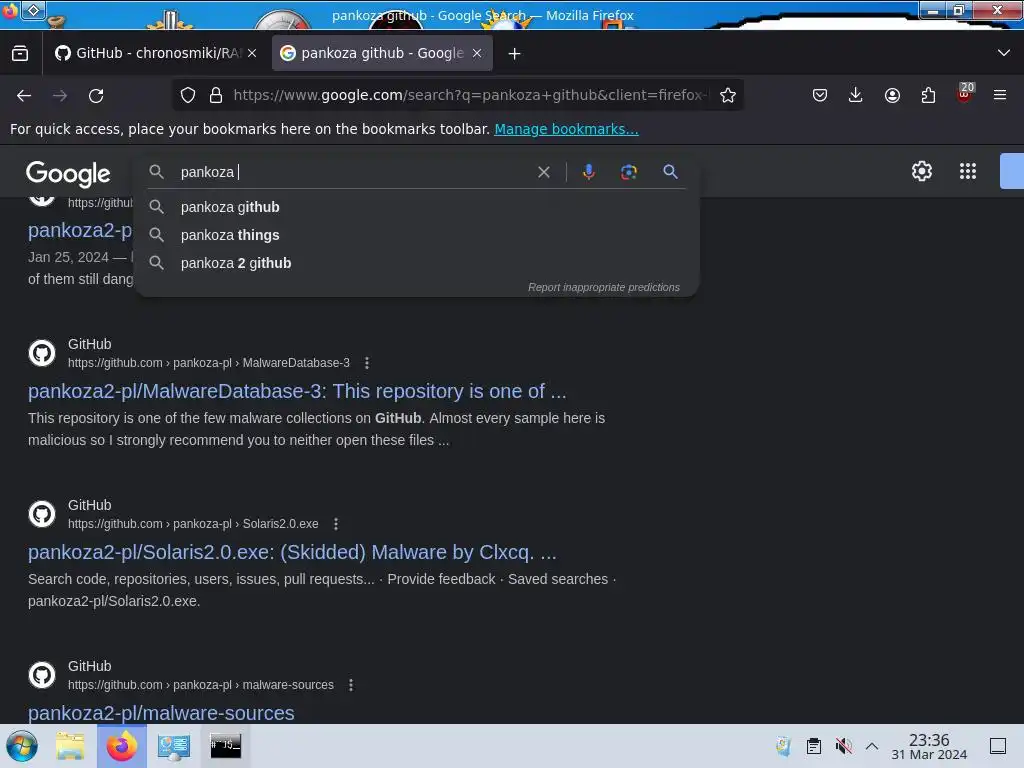The height and width of the screenshot is (768, 1024).
Task: Click into the Google search box text
Action: pyautogui.click(x=353, y=172)
